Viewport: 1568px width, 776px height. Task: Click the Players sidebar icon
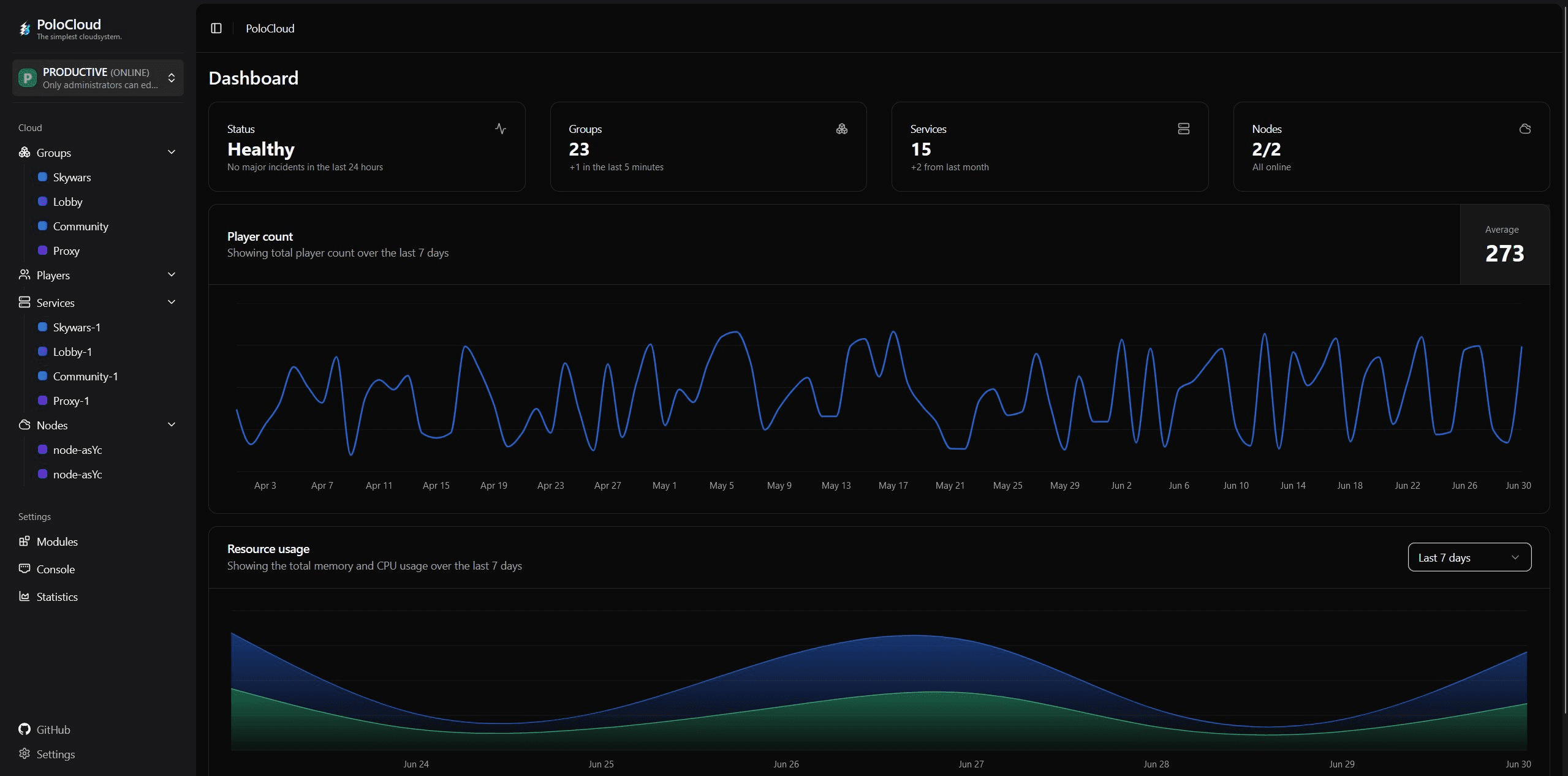pos(24,274)
